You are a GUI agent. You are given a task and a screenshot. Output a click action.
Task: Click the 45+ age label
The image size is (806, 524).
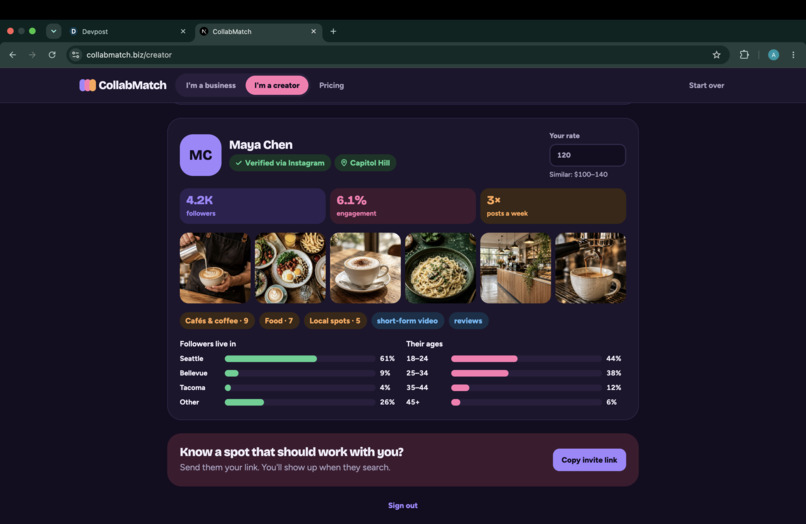tap(413, 402)
